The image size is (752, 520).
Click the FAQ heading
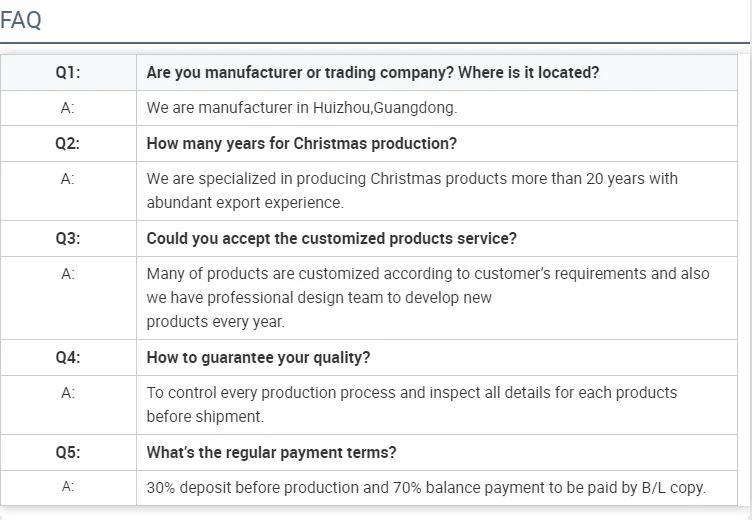(x=21, y=21)
